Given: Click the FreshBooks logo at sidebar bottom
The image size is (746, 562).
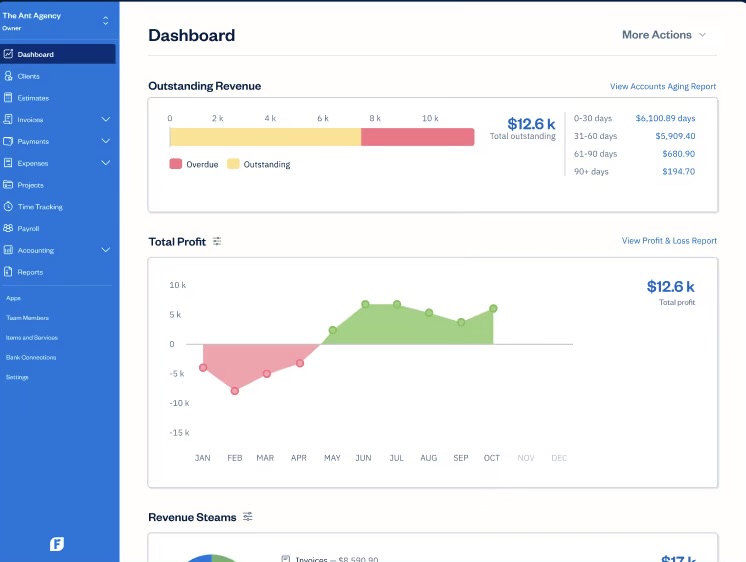Looking at the screenshot, I should click(58, 544).
